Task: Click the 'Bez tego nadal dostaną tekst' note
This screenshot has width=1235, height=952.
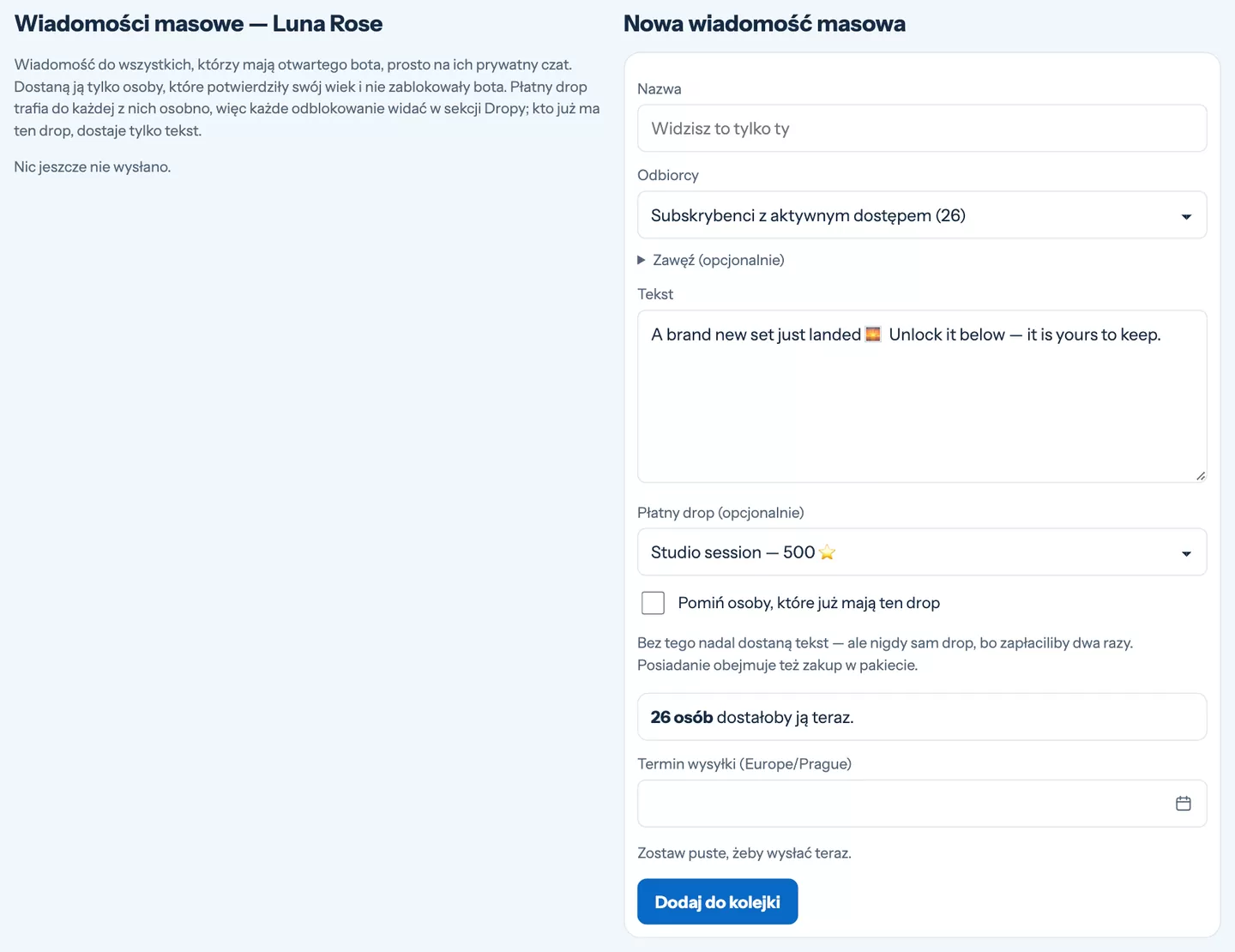Action: click(885, 654)
